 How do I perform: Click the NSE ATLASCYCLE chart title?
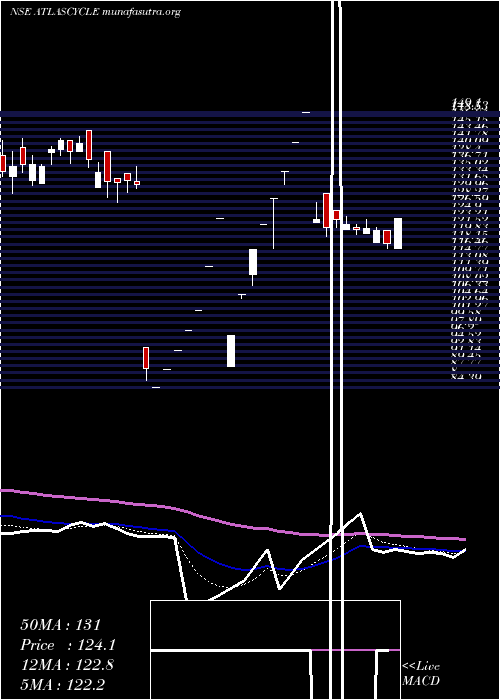click(95, 12)
